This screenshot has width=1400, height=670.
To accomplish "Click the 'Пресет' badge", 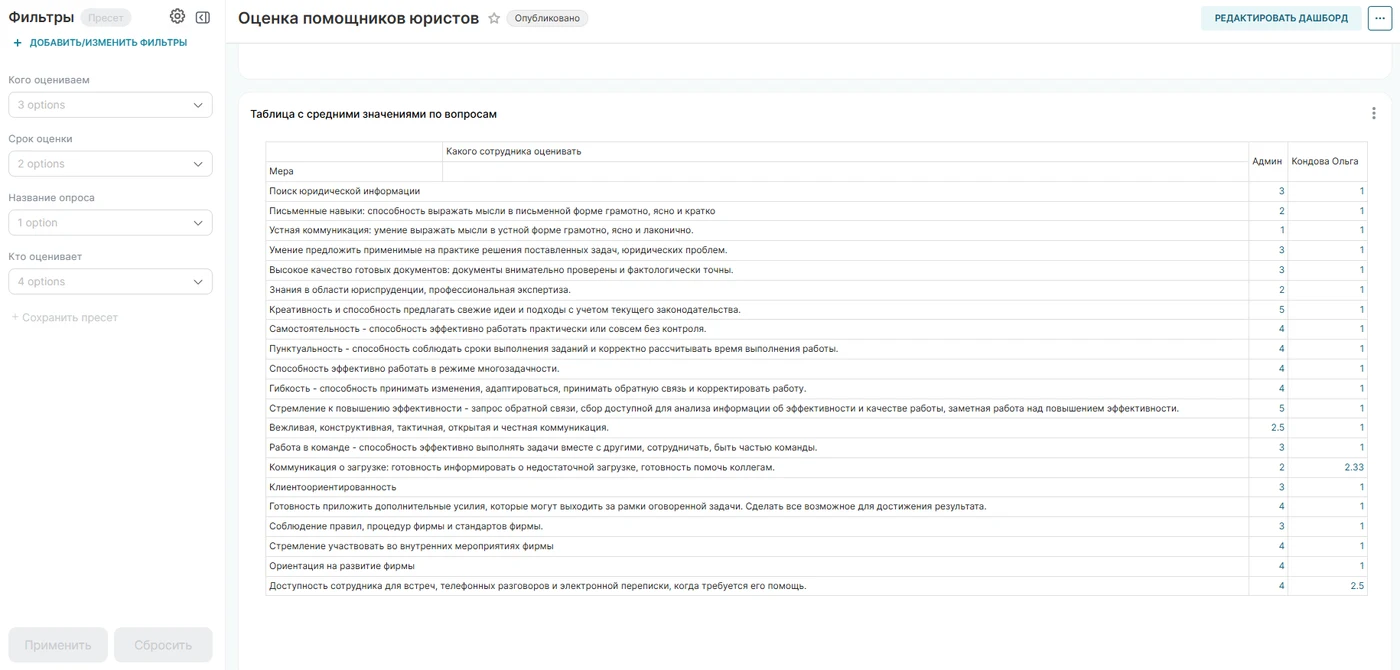I will pos(105,18).
